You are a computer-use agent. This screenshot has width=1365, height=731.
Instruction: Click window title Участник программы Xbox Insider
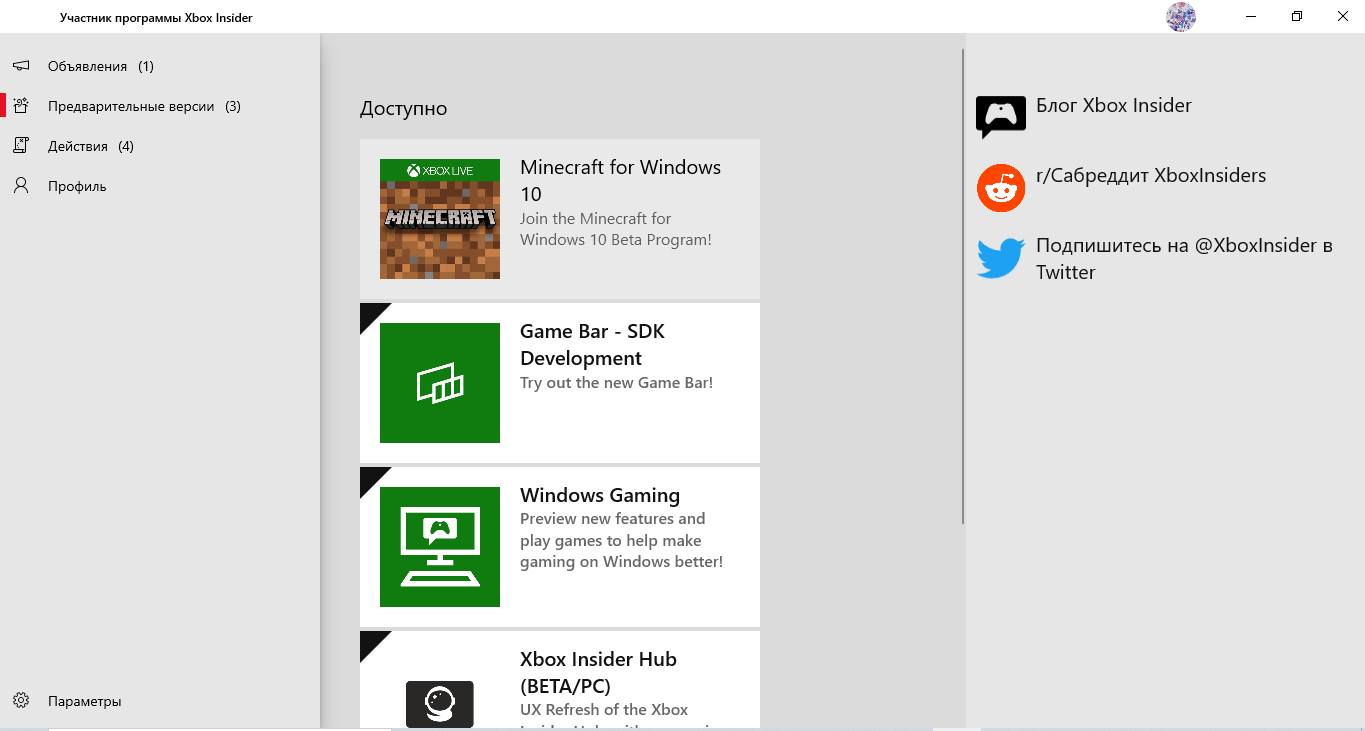pos(156,17)
